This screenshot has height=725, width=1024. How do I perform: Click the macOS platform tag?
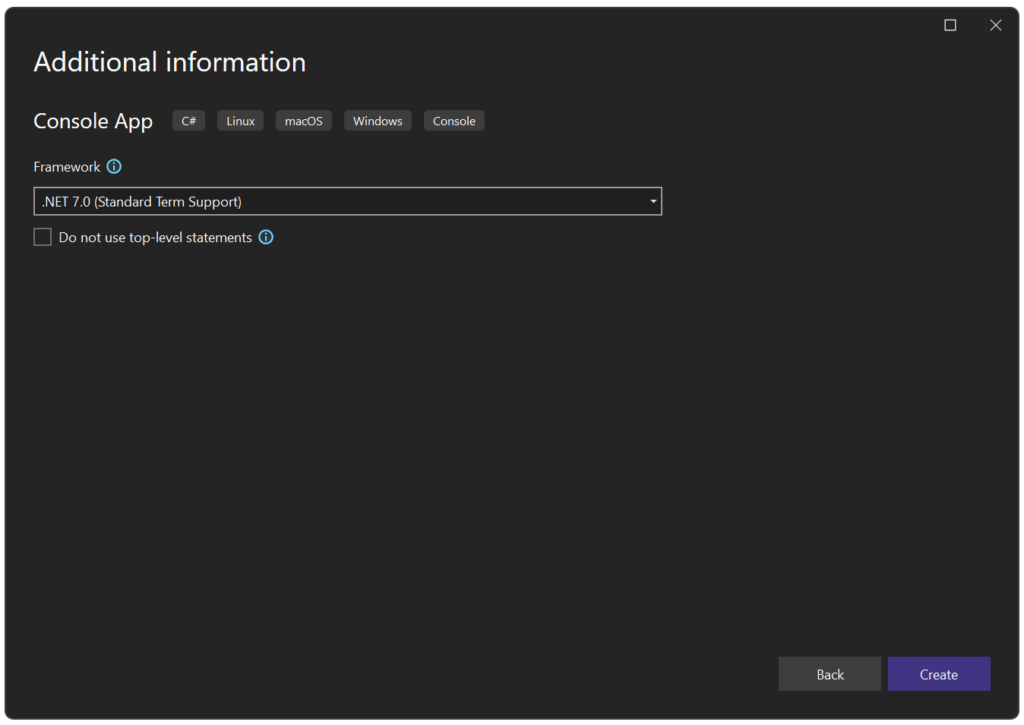pos(303,120)
